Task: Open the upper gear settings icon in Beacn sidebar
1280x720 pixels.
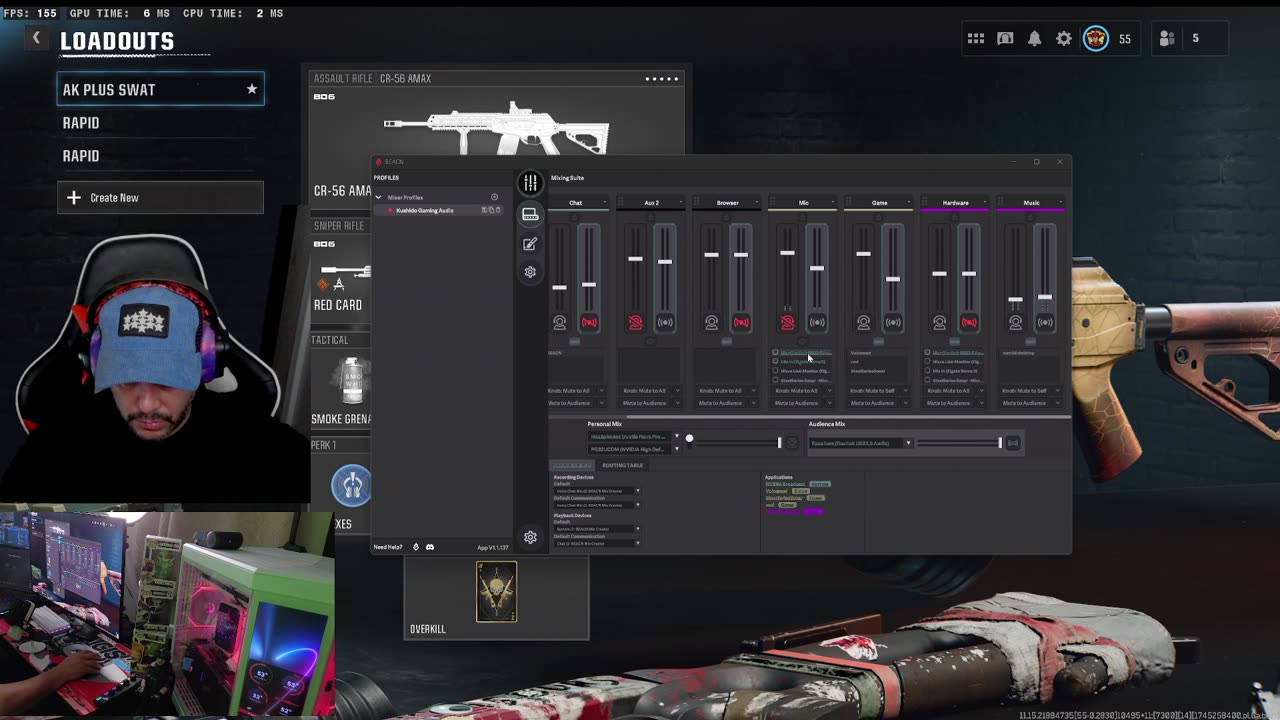Action: pos(530,272)
